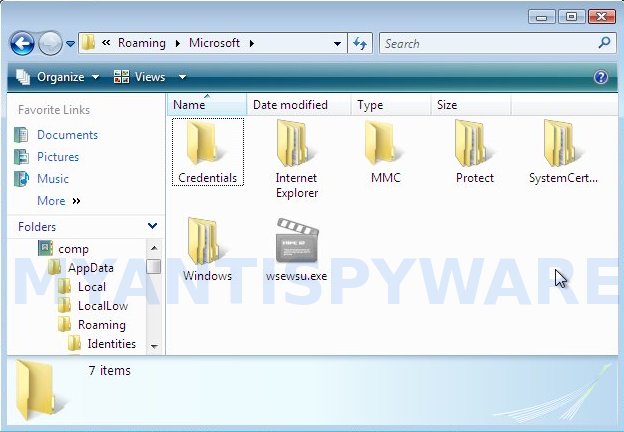
Task: Sort by the Type column header
Action: tap(391, 105)
